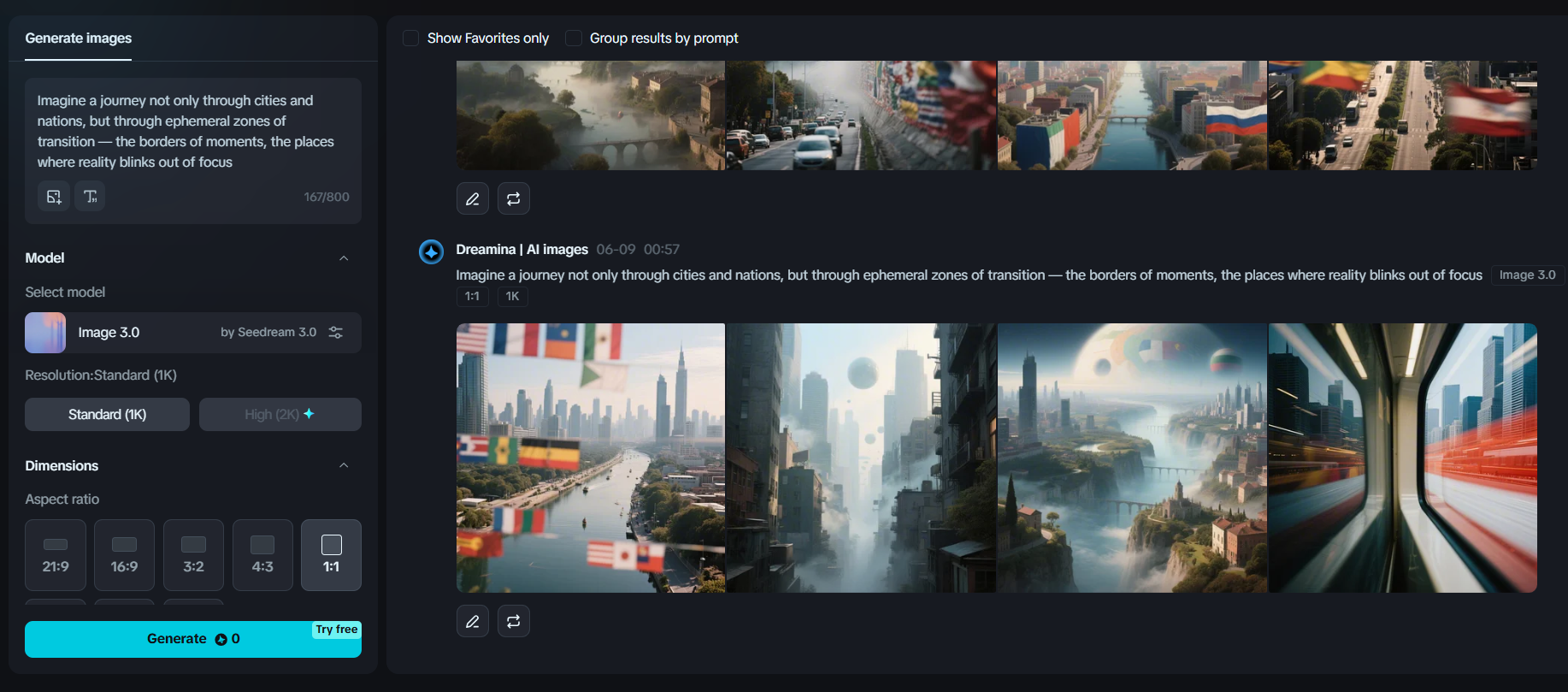Collapse the Dimensions section chevron

pos(344,466)
